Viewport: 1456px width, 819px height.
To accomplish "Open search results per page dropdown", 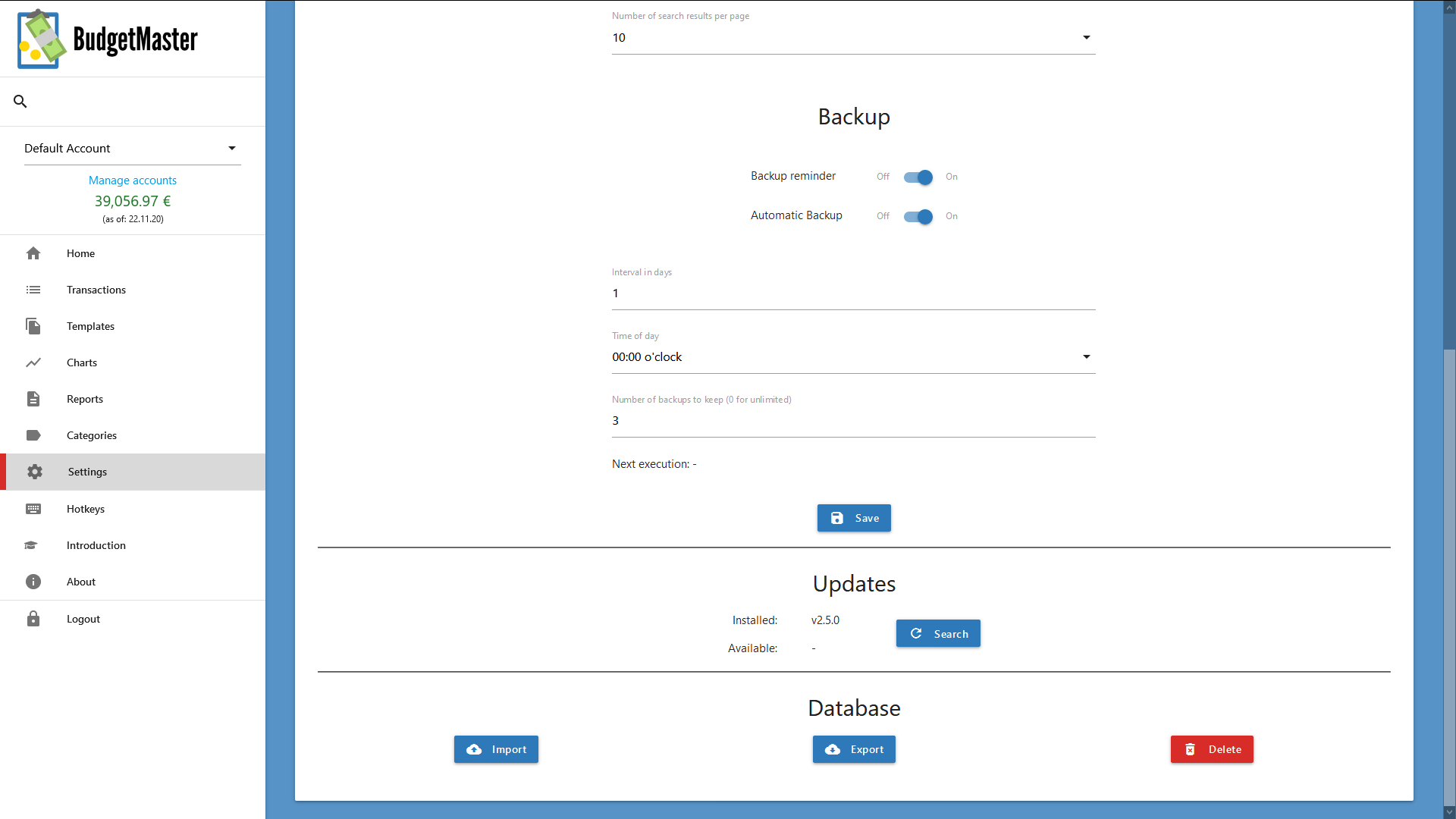I will 854,37.
